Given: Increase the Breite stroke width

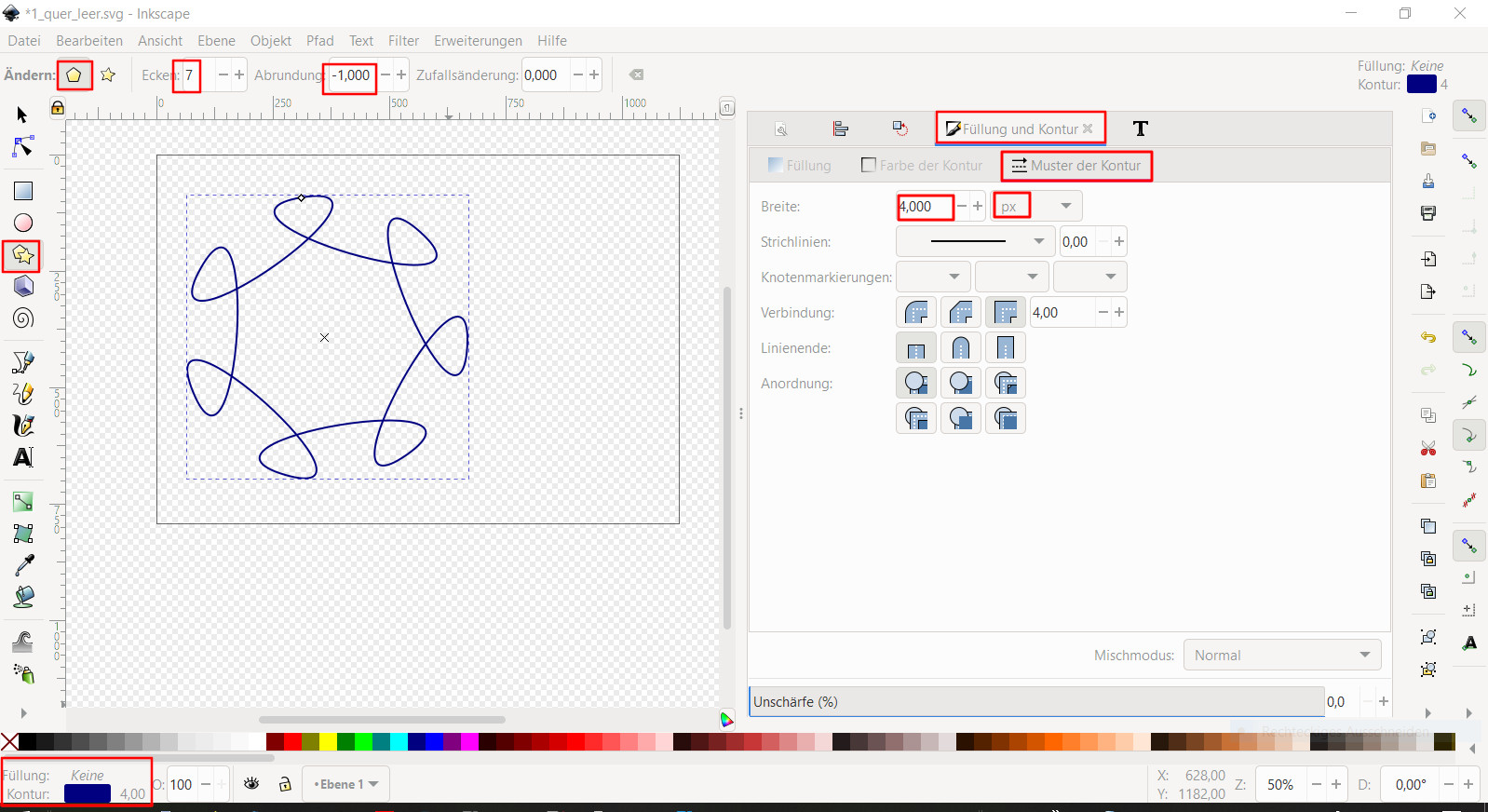Looking at the screenshot, I should 978,206.
